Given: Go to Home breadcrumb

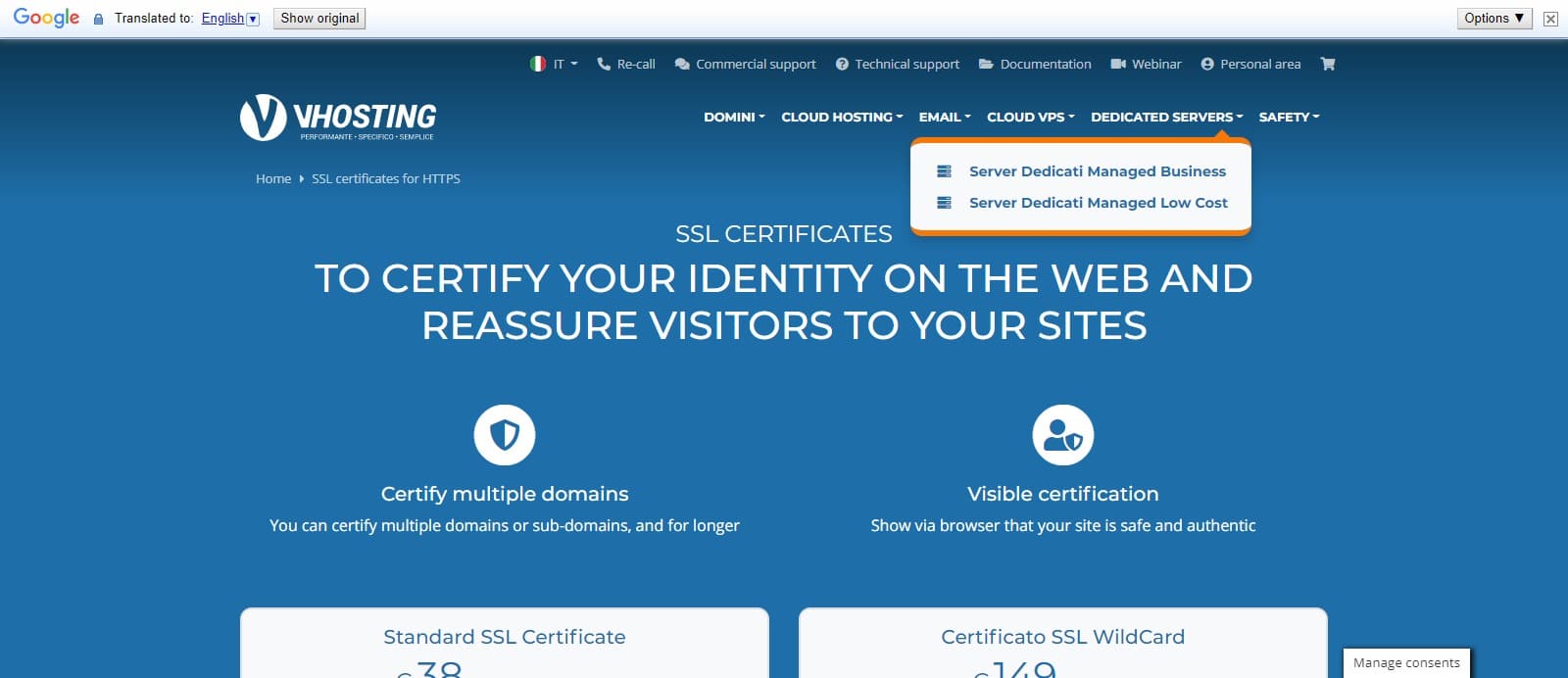Looking at the screenshot, I should point(273,178).
